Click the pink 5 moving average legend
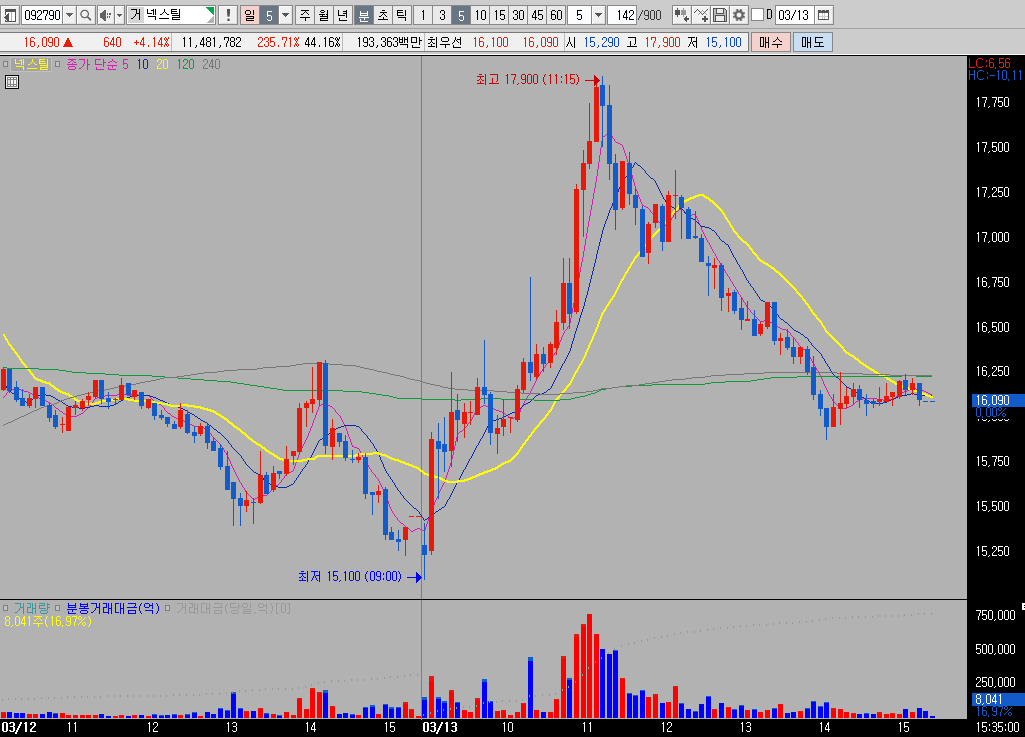Viewport: 1025px width, 737px height. click(x=126, y=64)
